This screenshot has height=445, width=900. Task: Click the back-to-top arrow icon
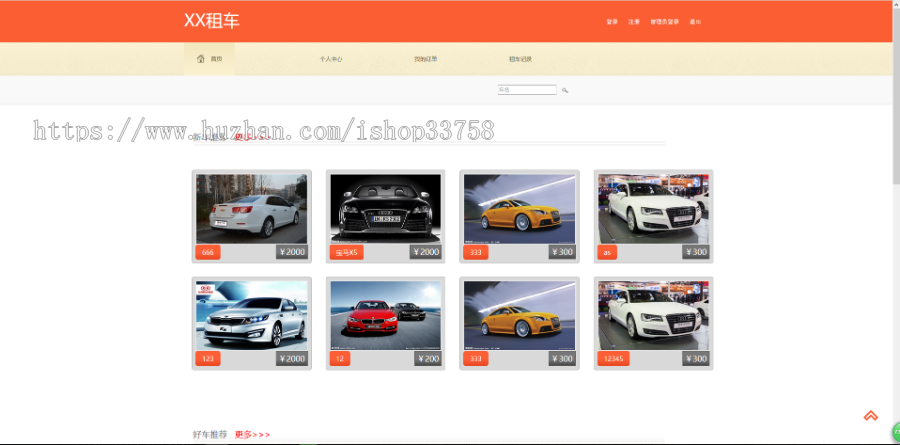click(x=870, y=416)
